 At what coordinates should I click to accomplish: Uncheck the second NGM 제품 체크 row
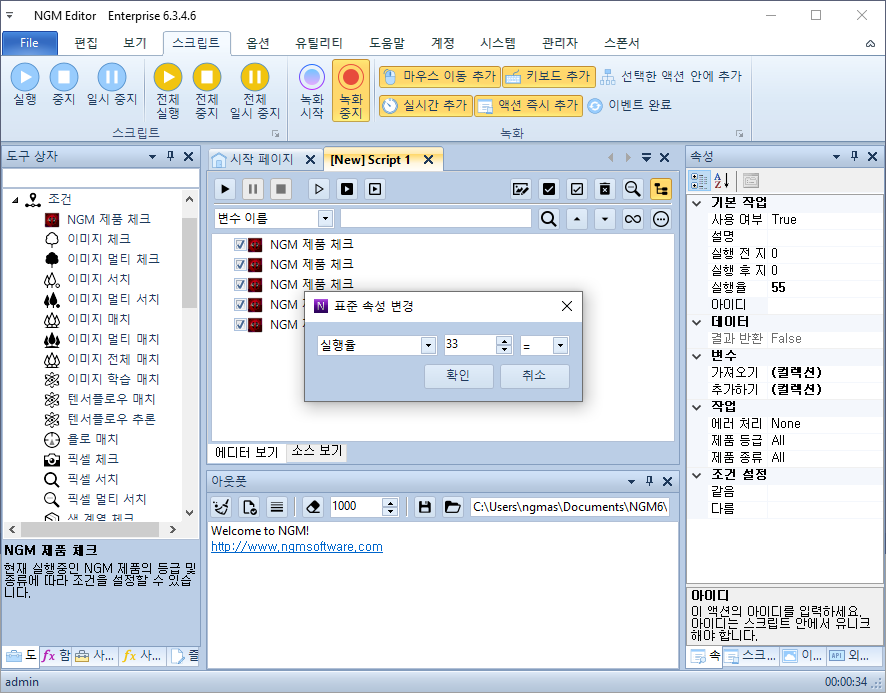[240, 265]
